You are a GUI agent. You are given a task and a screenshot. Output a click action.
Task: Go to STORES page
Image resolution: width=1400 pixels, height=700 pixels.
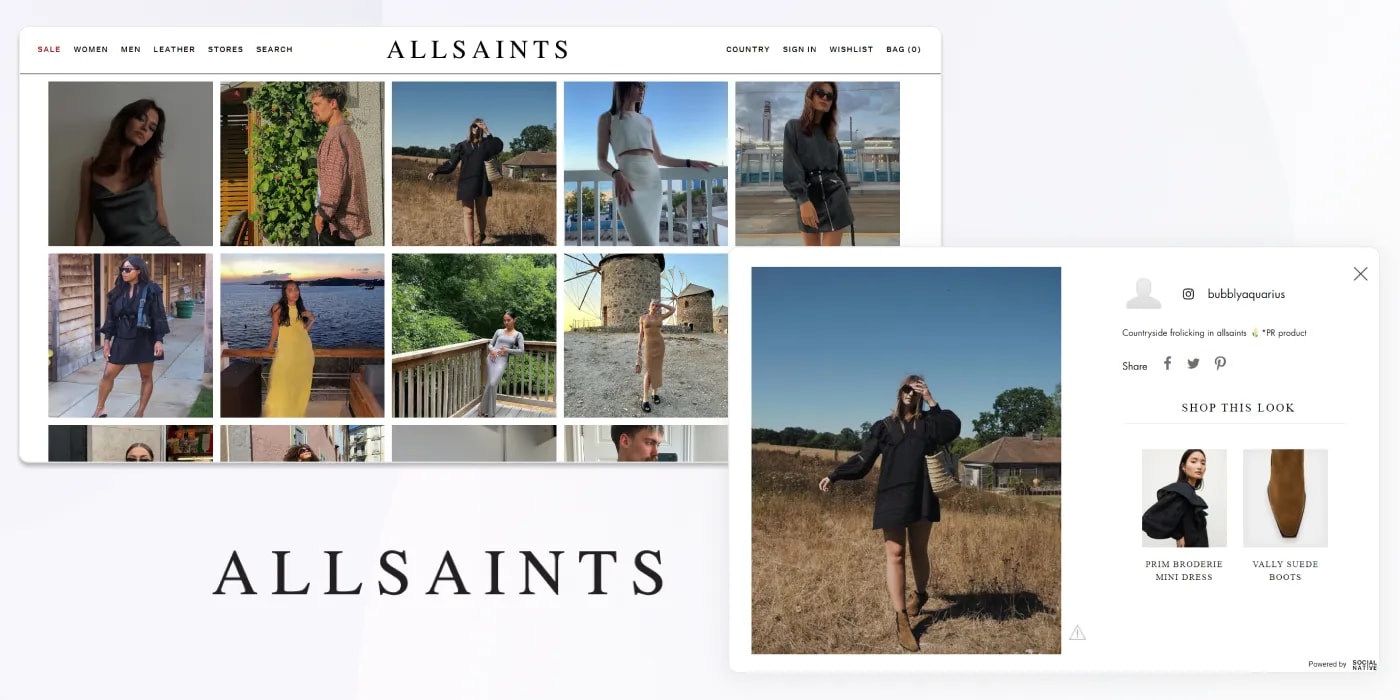tap(226, 49)
